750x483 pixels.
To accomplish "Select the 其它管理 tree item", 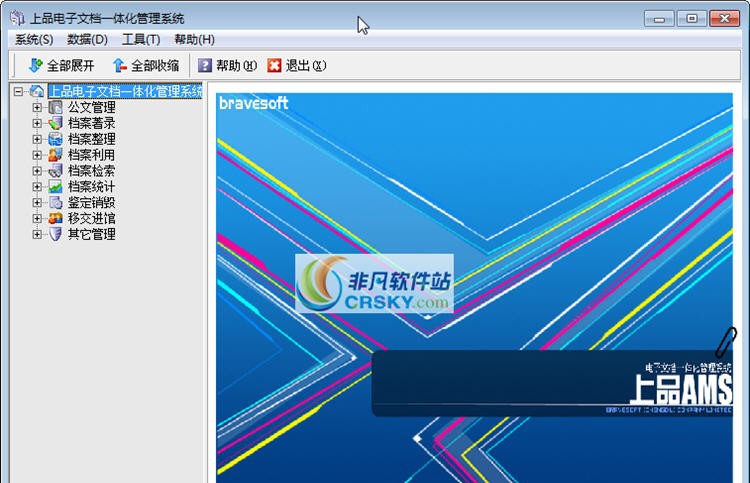I will tap(91, 234).
